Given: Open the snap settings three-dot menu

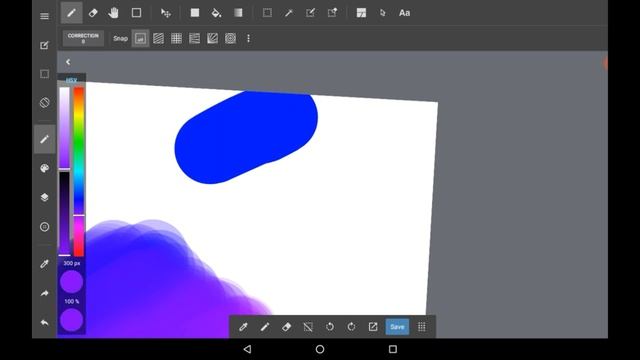Looking at the screenshot, I should (248, 38).
